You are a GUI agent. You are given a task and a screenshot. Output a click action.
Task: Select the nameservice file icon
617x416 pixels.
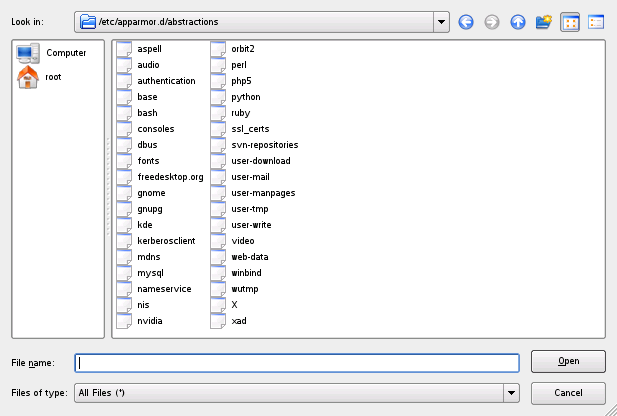click(x=124, y=289)
